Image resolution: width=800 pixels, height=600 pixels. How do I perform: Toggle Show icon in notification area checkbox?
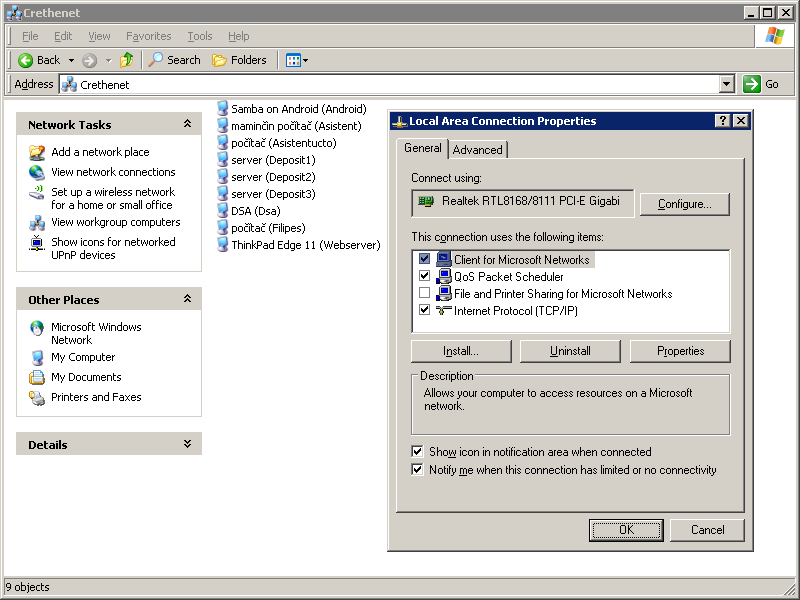click(417, 452)
